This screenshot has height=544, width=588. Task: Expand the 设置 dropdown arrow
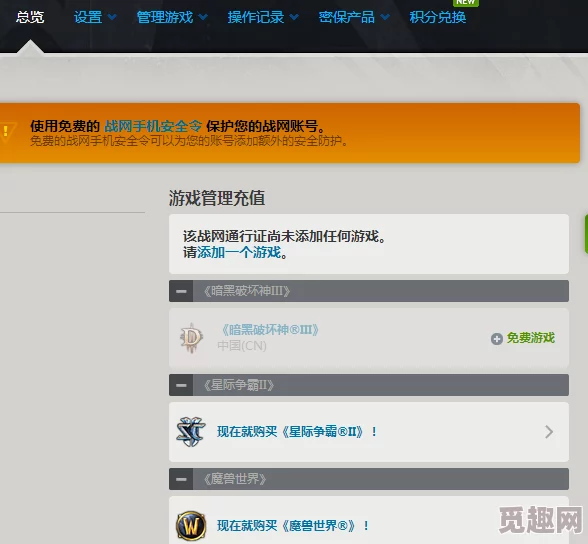point(112,17)
